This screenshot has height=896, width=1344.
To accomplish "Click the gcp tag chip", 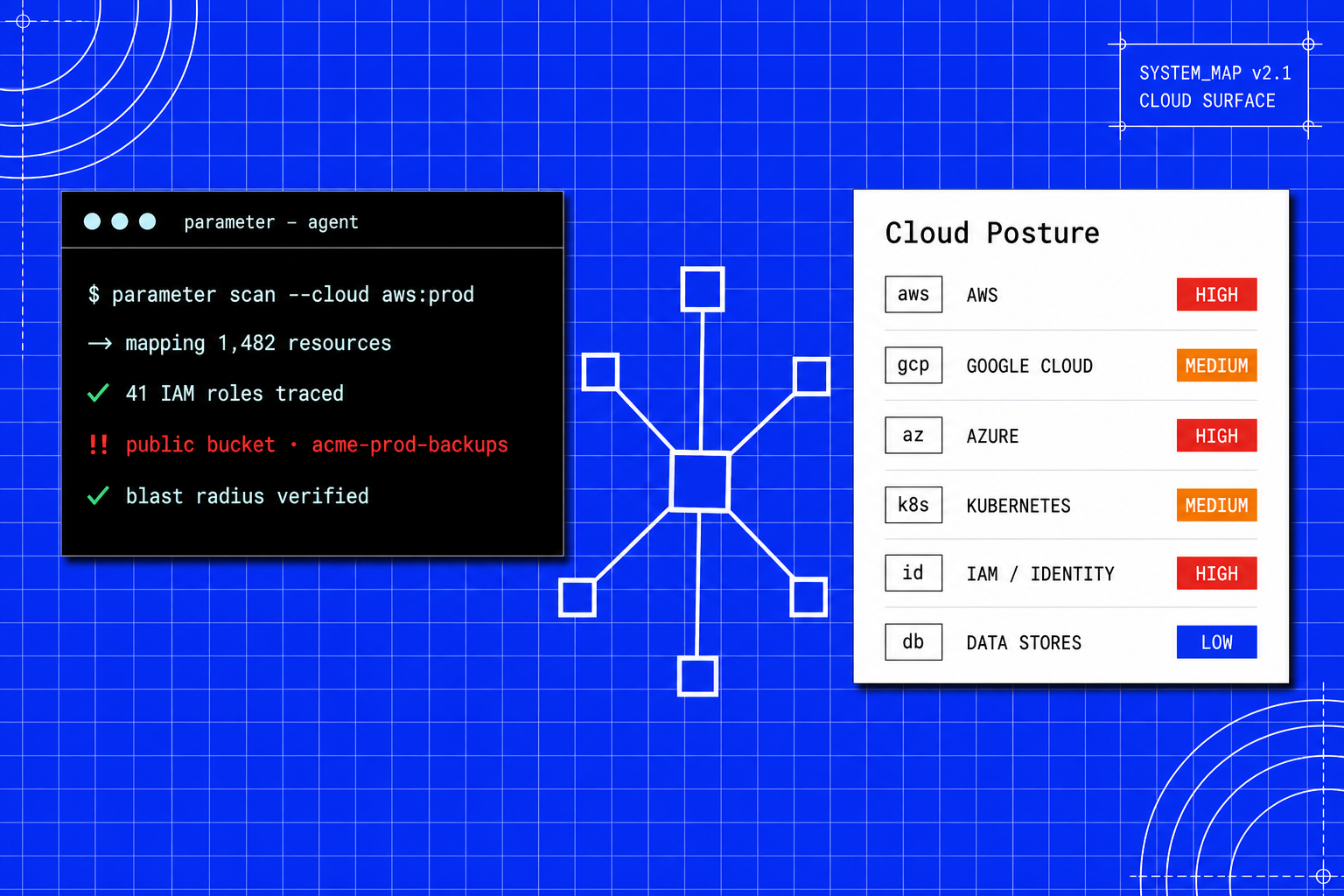I will 913,365.
